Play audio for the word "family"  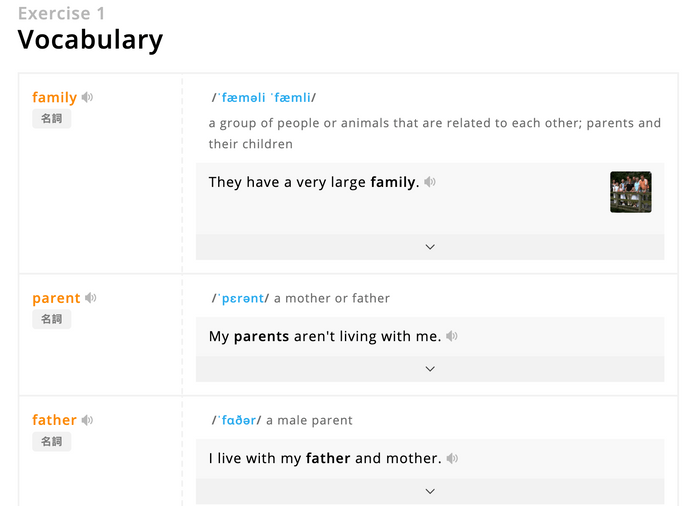(88, 97)
